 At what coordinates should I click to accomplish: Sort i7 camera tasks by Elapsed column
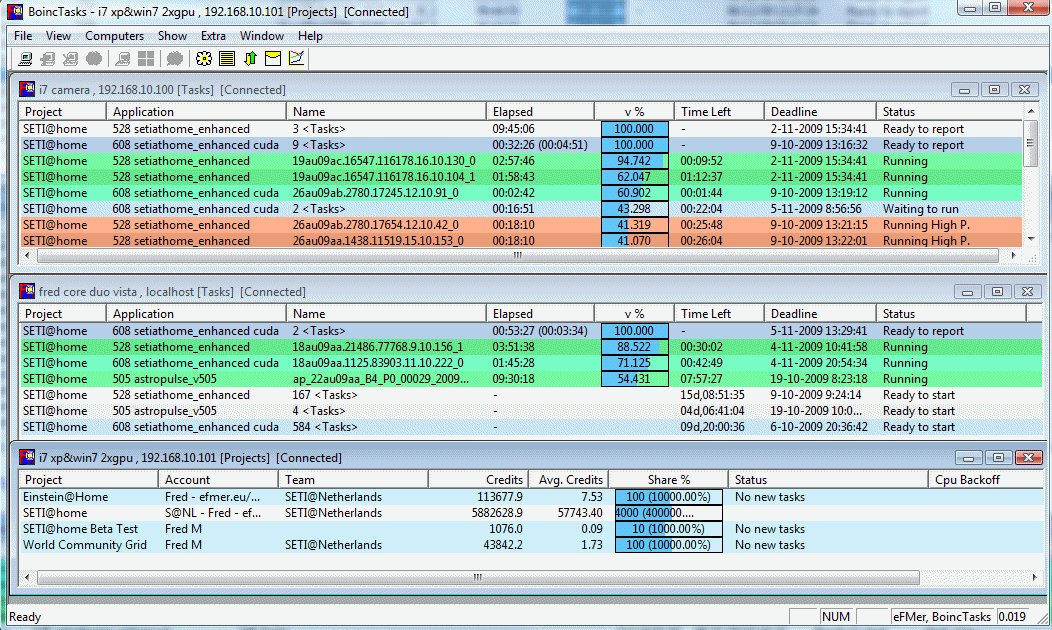540,111
